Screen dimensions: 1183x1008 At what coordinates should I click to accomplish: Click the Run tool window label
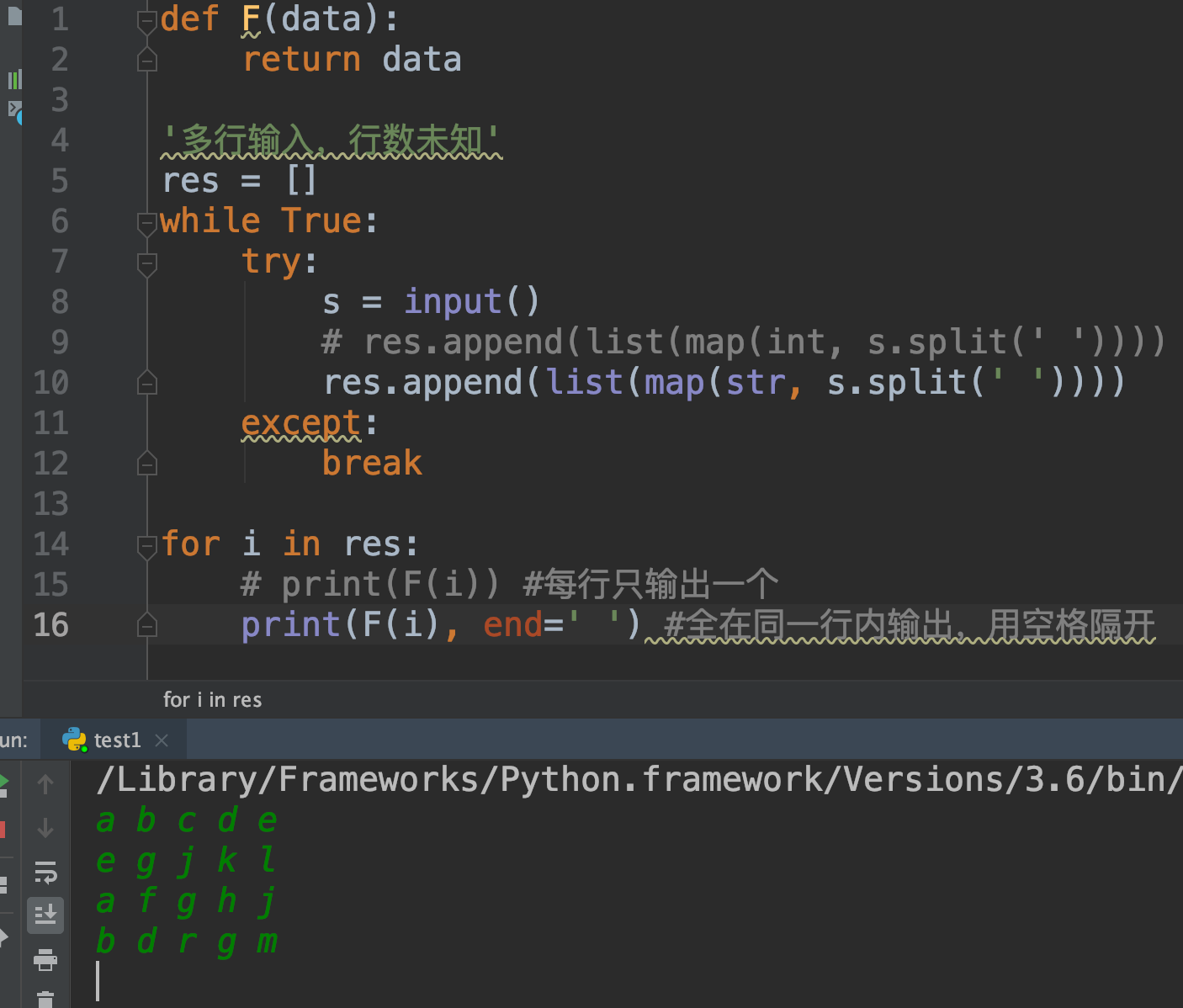(x=11, y=740)
